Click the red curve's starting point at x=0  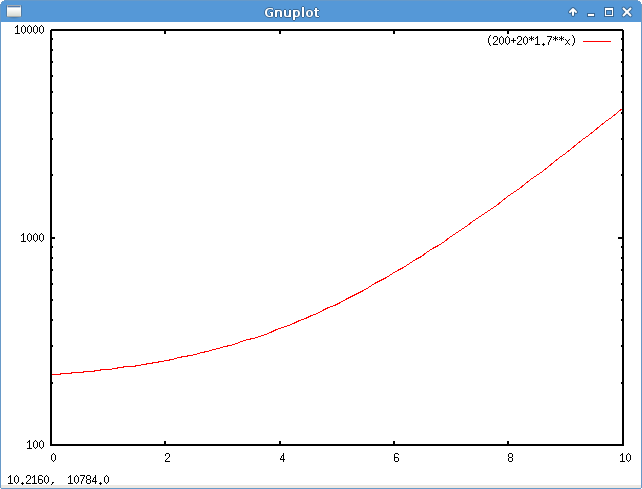(54, 374)
